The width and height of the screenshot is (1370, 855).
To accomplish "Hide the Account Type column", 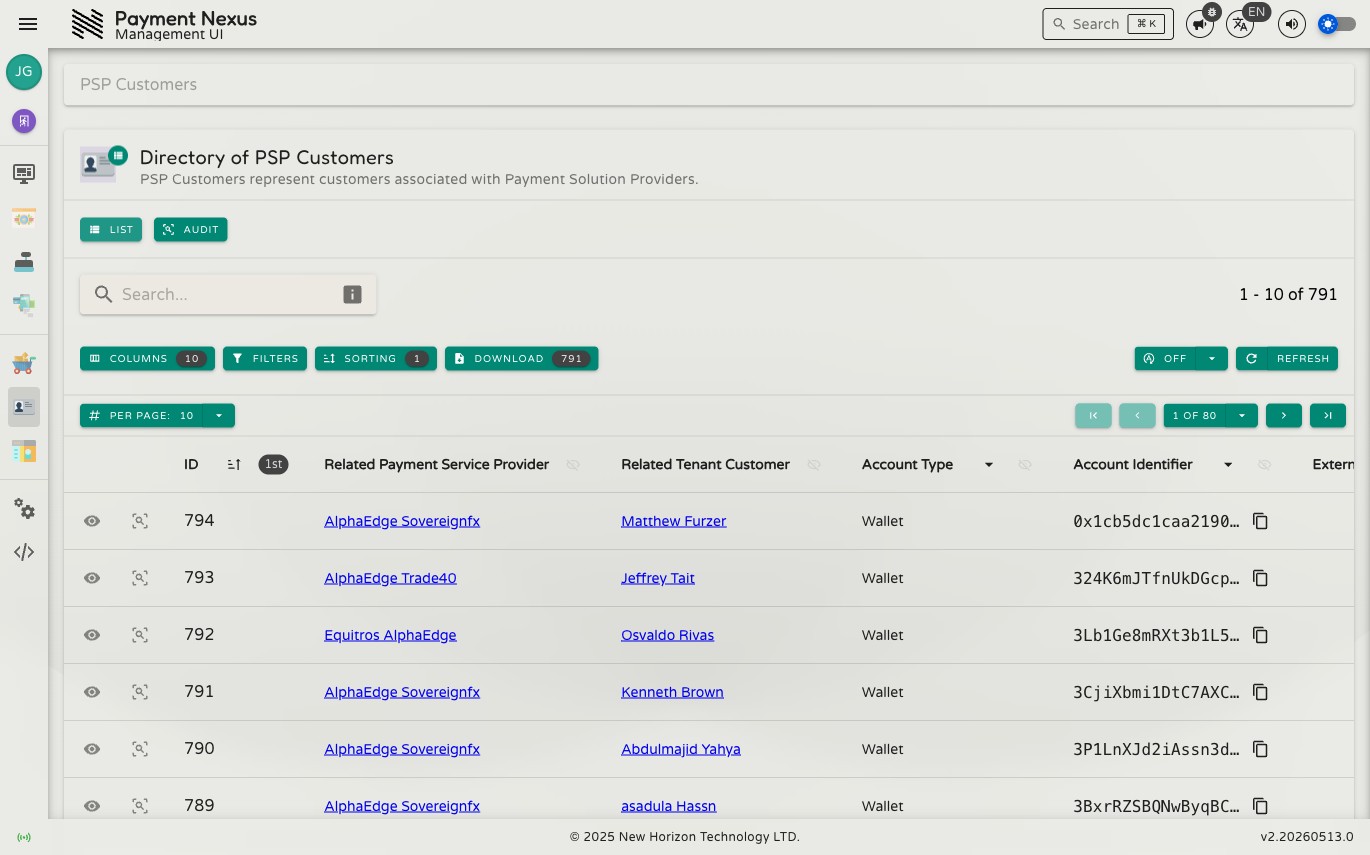I will (x=1025, y=465).
